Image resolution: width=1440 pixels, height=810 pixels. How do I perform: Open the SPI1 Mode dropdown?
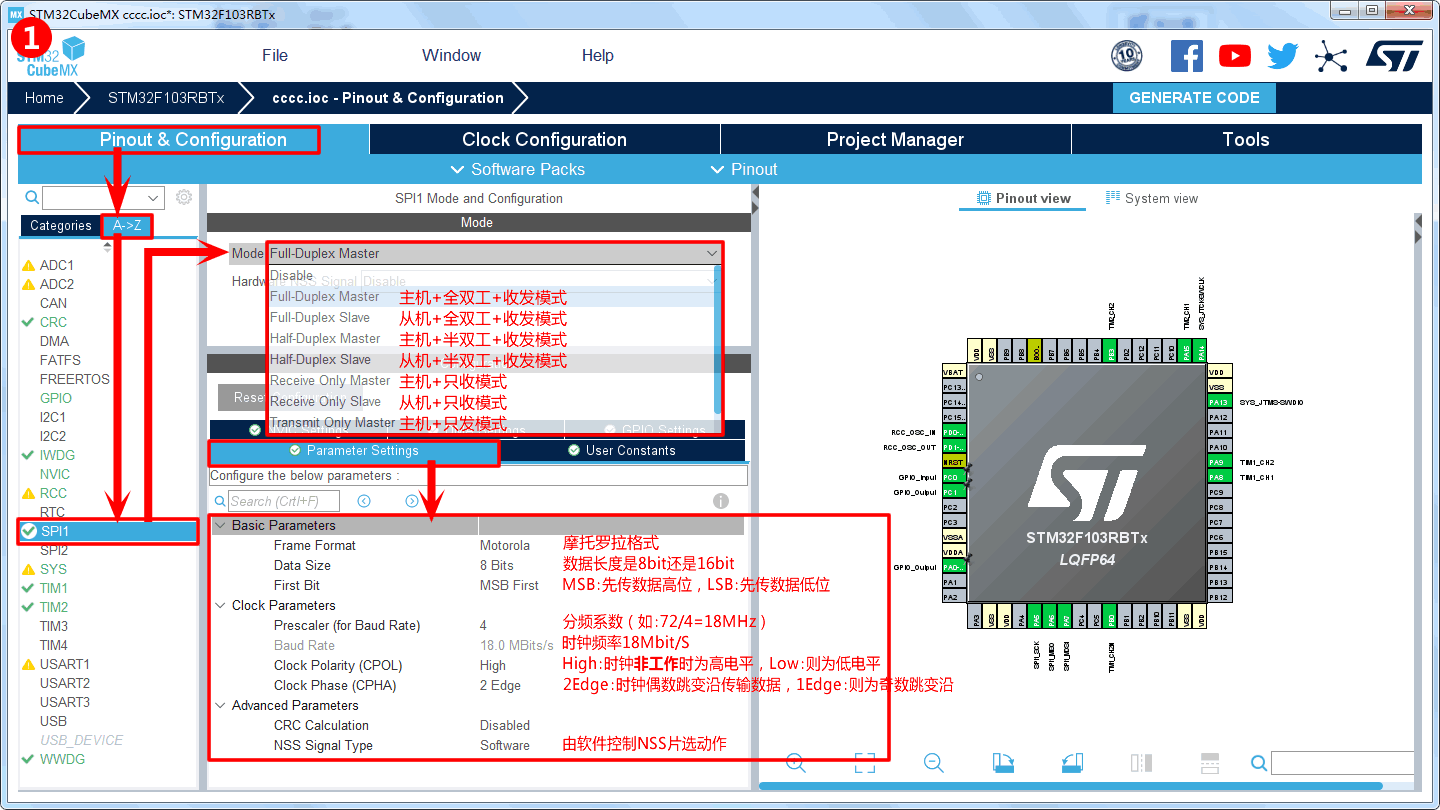click(x=494, y=254)
